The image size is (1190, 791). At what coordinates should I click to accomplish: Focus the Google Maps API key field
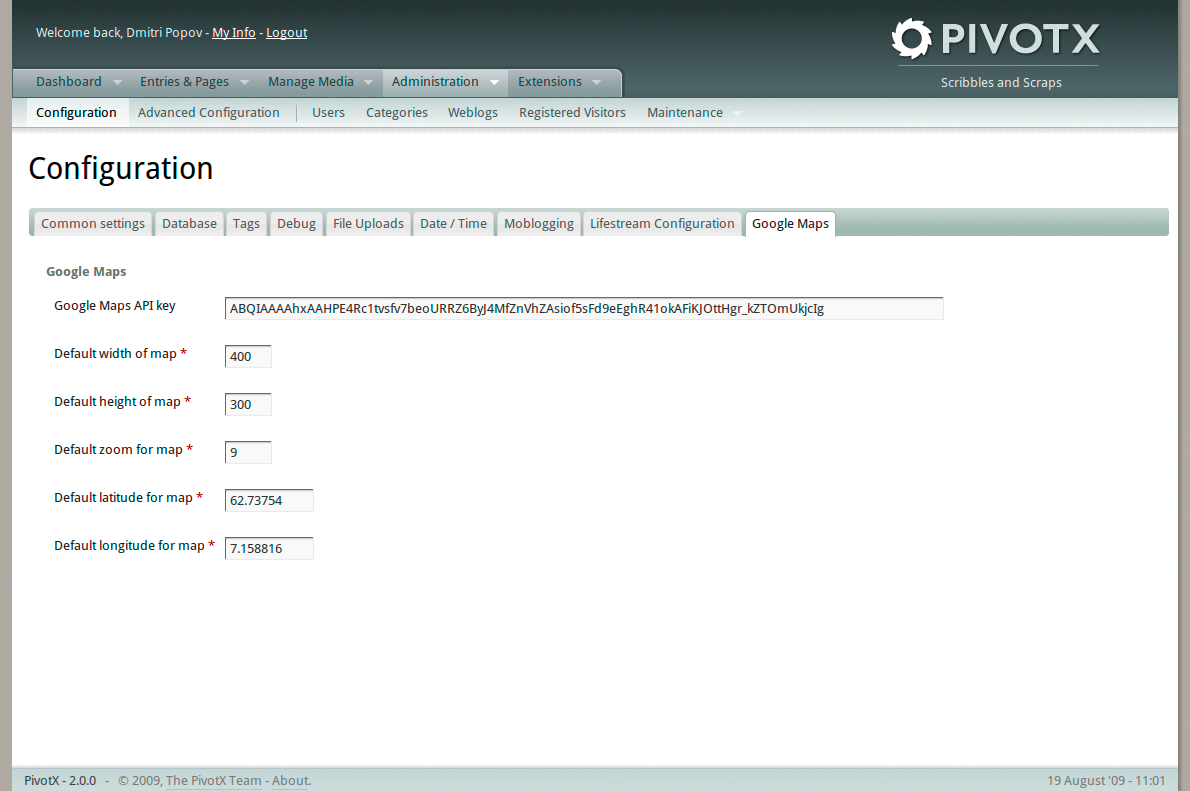click(584, 308)
